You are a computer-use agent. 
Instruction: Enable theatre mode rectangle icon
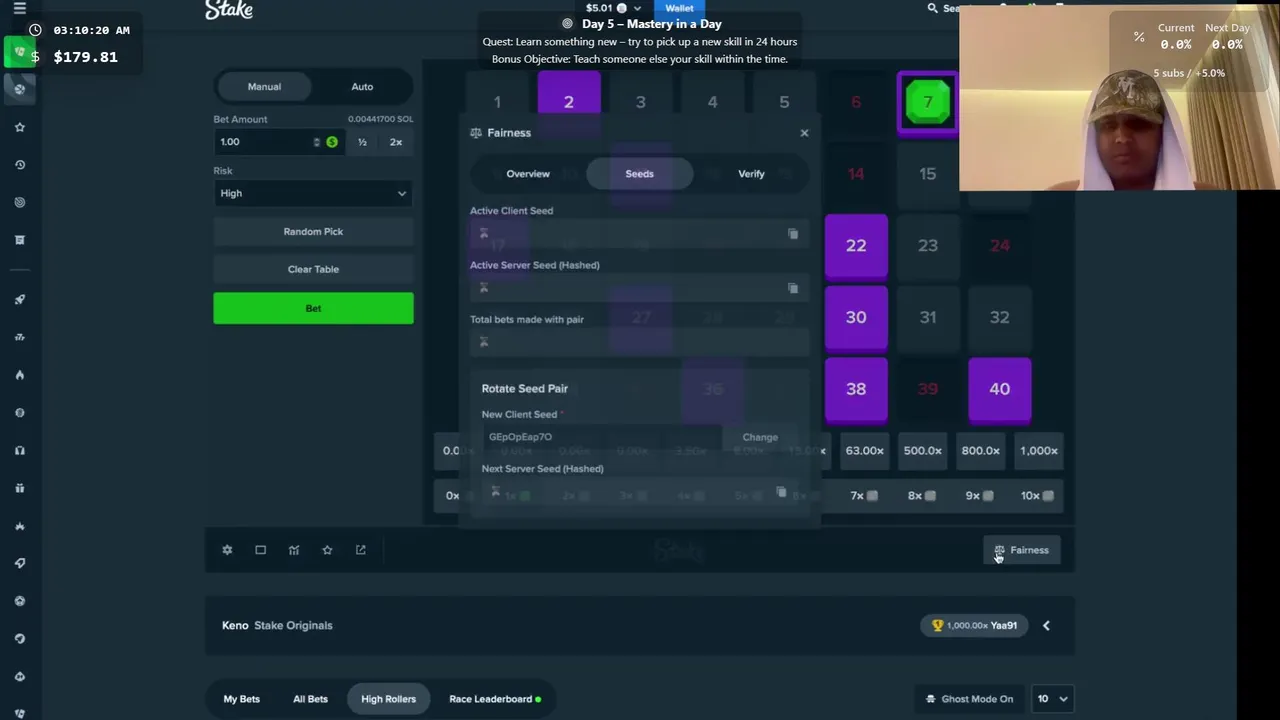pos(260,550)
